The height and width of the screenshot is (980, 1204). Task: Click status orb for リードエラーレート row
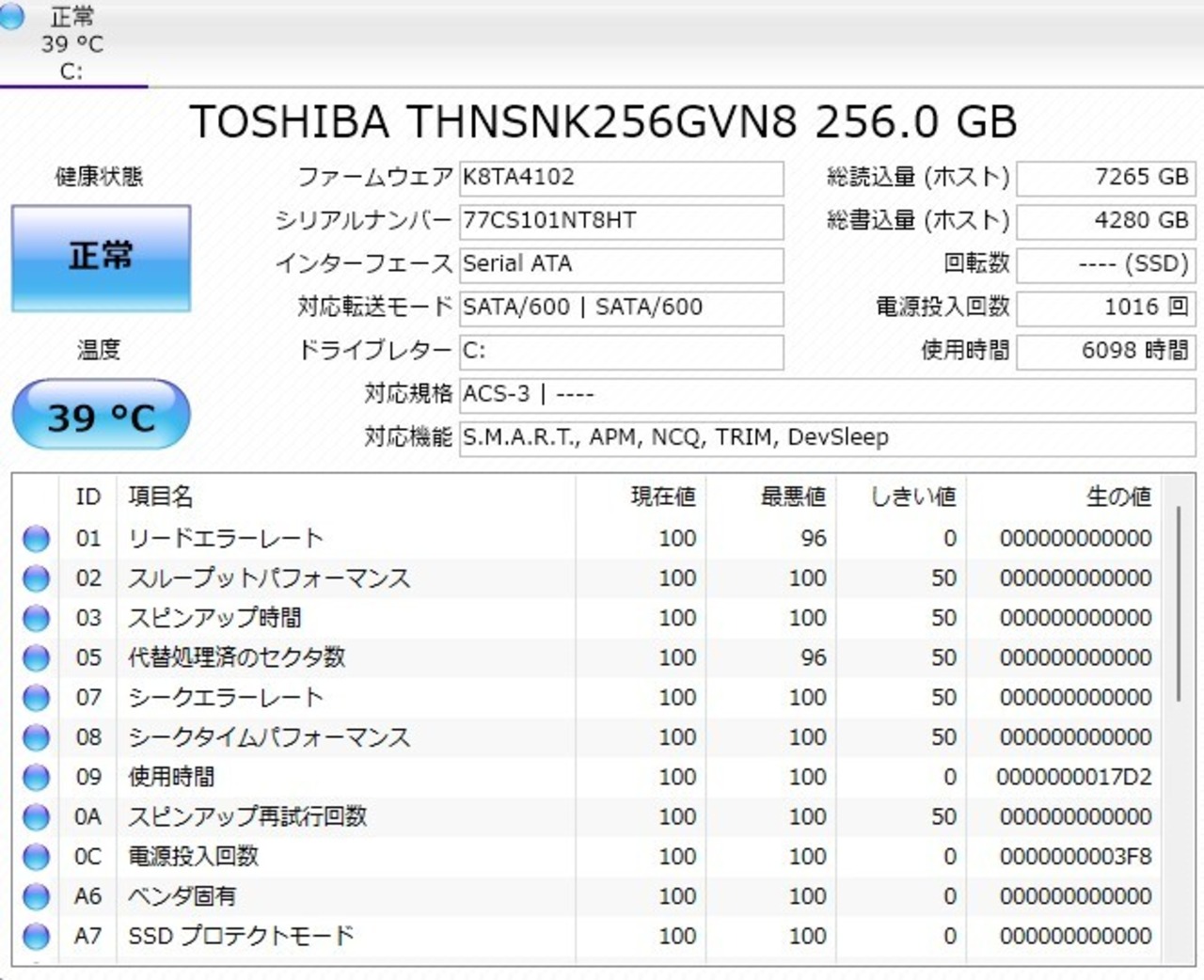point(36,539)
